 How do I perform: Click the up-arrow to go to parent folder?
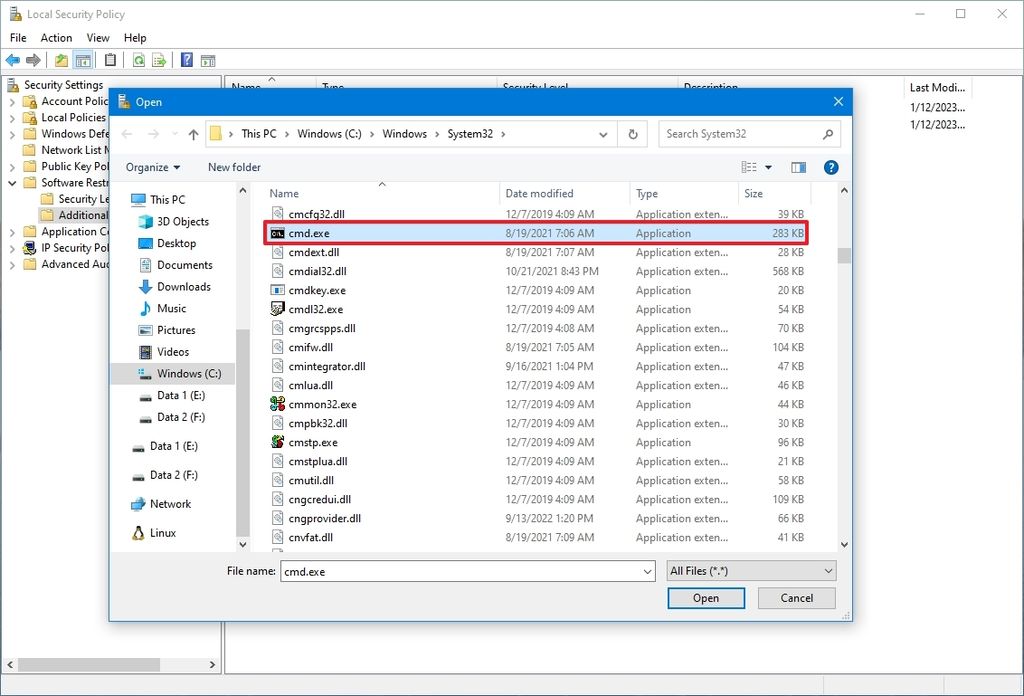click(192, 133)
